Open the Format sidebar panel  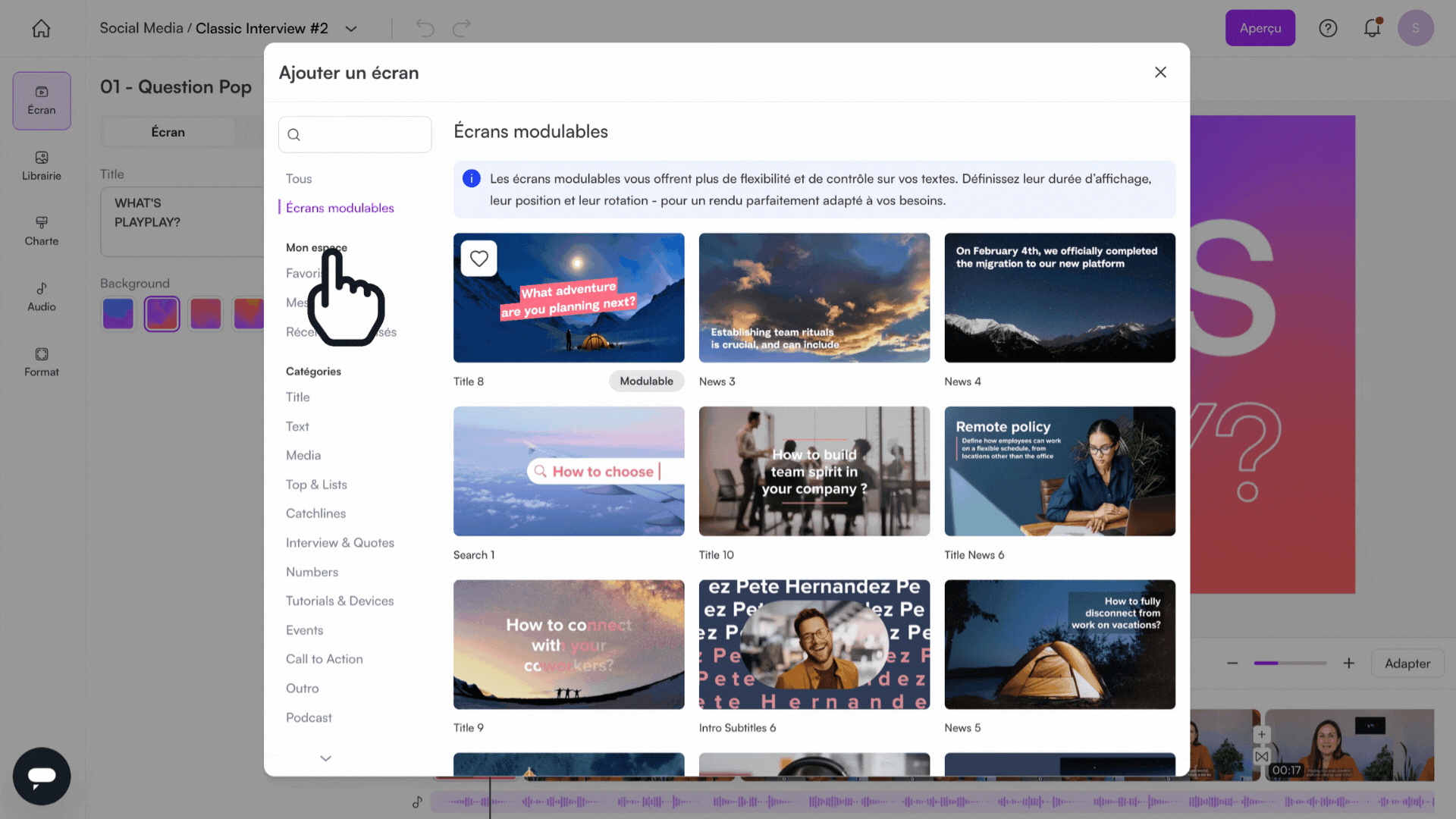41,362
